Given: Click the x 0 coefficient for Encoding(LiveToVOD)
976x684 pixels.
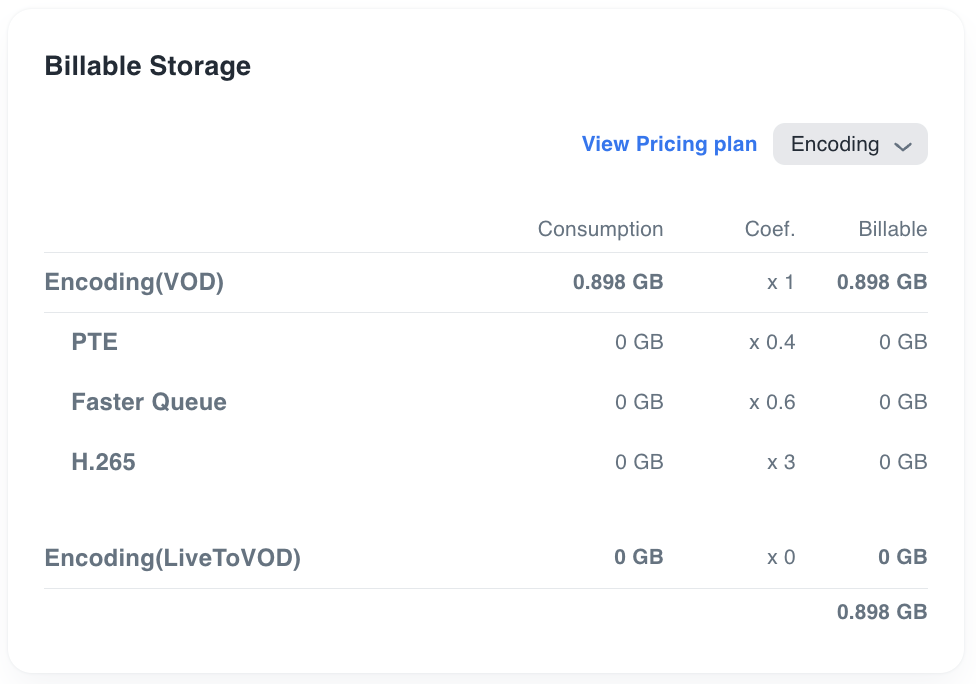Looking at the screenshot, I should coord(781,557).
